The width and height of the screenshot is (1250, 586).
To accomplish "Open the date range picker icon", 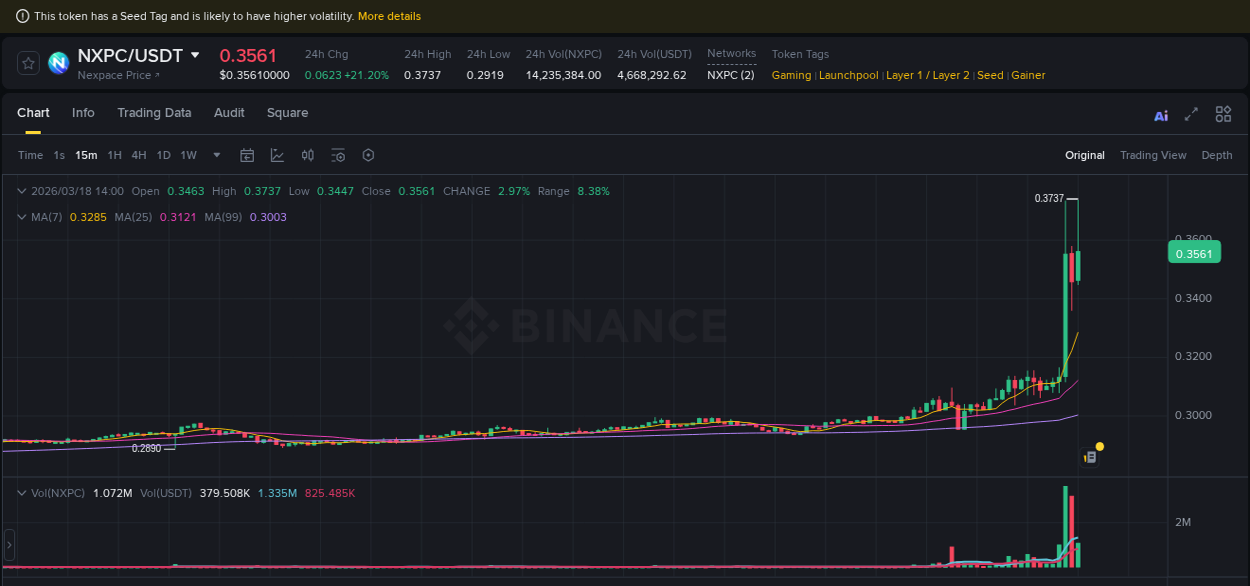I will tap(247, 155).
